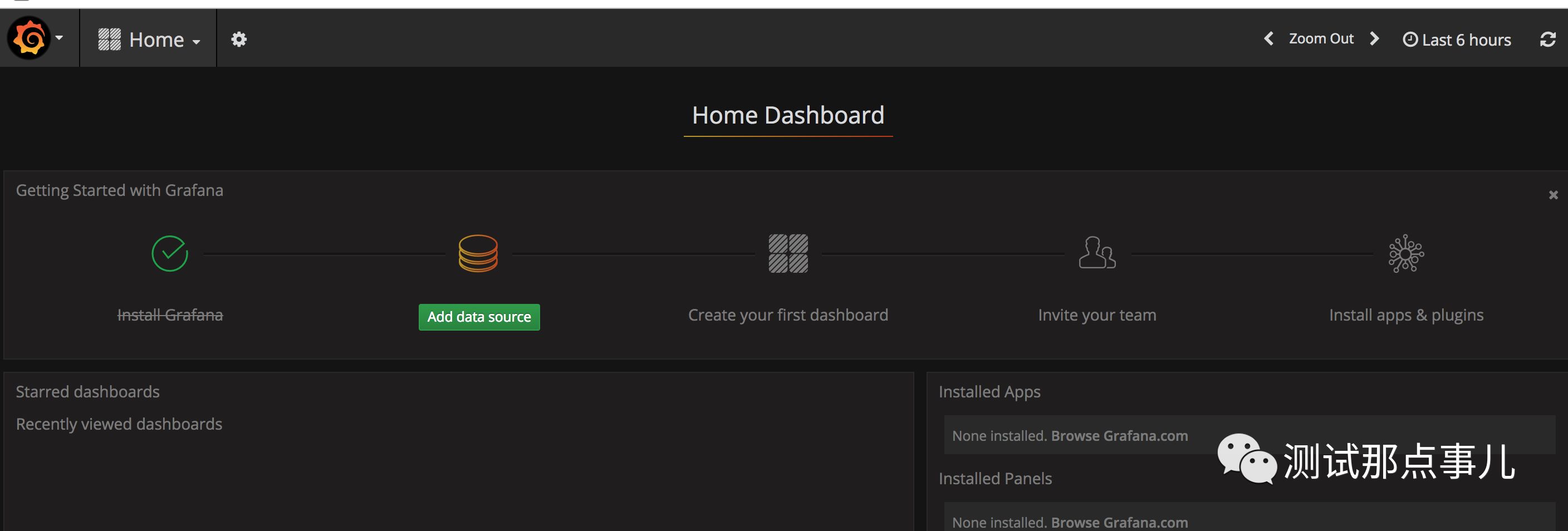Shift time range back with left chevron
Viewport: 1568px width, 531px height.
pyautogui.click(x=1268, y=39)
